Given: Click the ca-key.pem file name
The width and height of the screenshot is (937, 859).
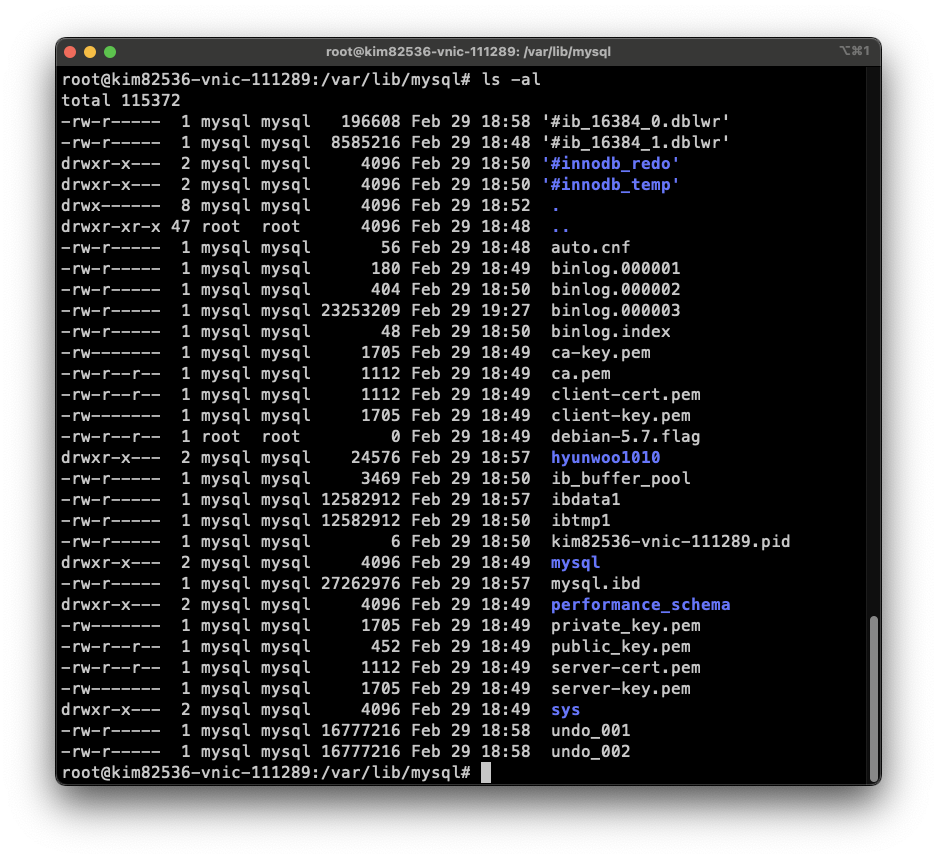Looking at the screenshot, I should [601, 353].
